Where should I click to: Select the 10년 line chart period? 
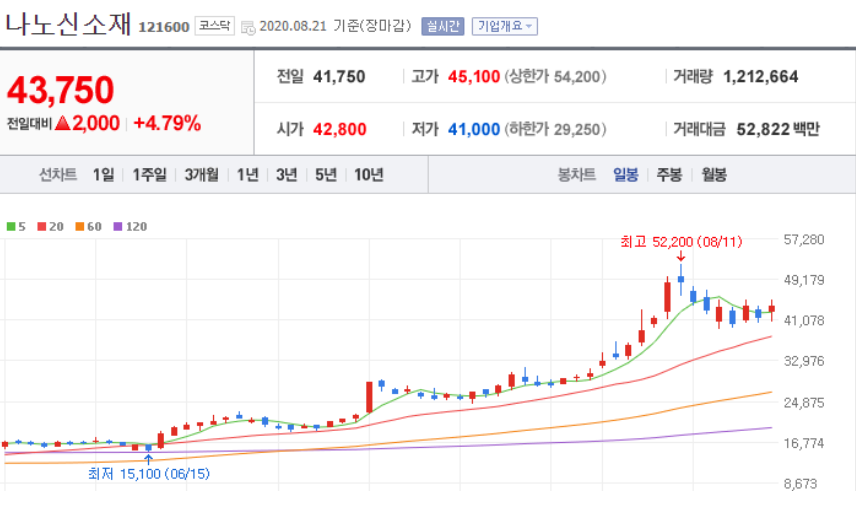pos(369,175)
